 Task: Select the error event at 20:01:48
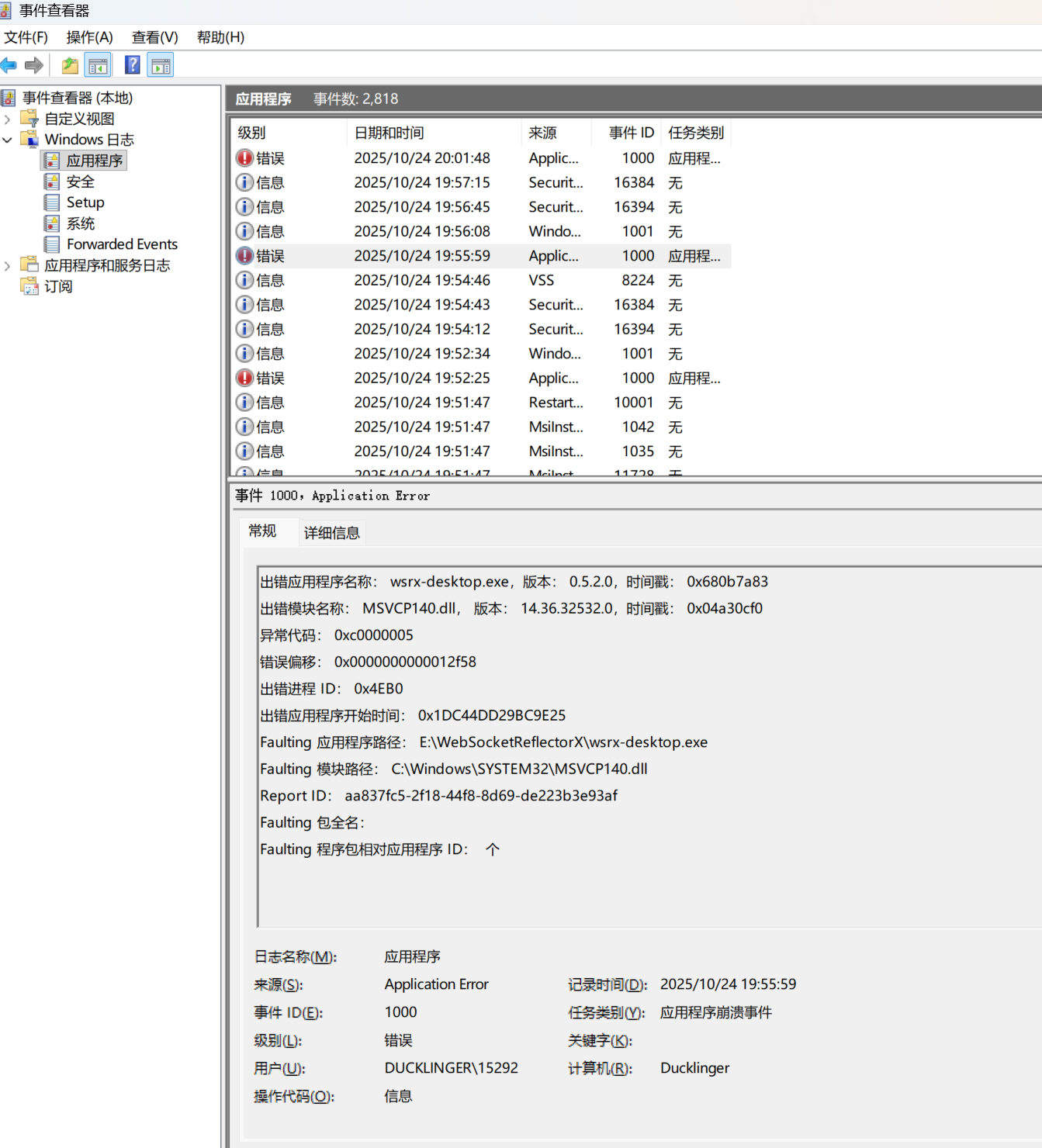[421, 158]
